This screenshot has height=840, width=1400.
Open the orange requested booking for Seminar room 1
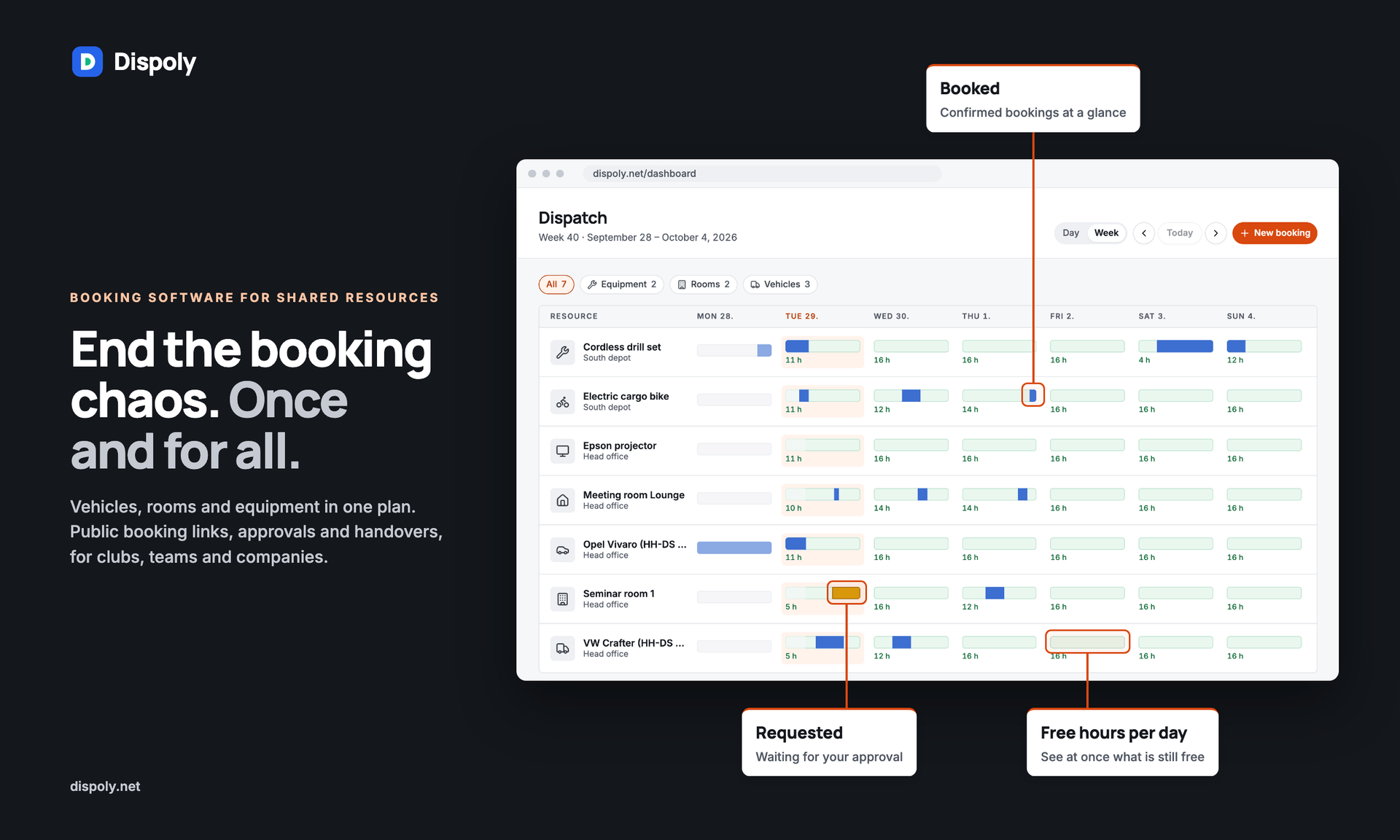(x=846, y=593)
